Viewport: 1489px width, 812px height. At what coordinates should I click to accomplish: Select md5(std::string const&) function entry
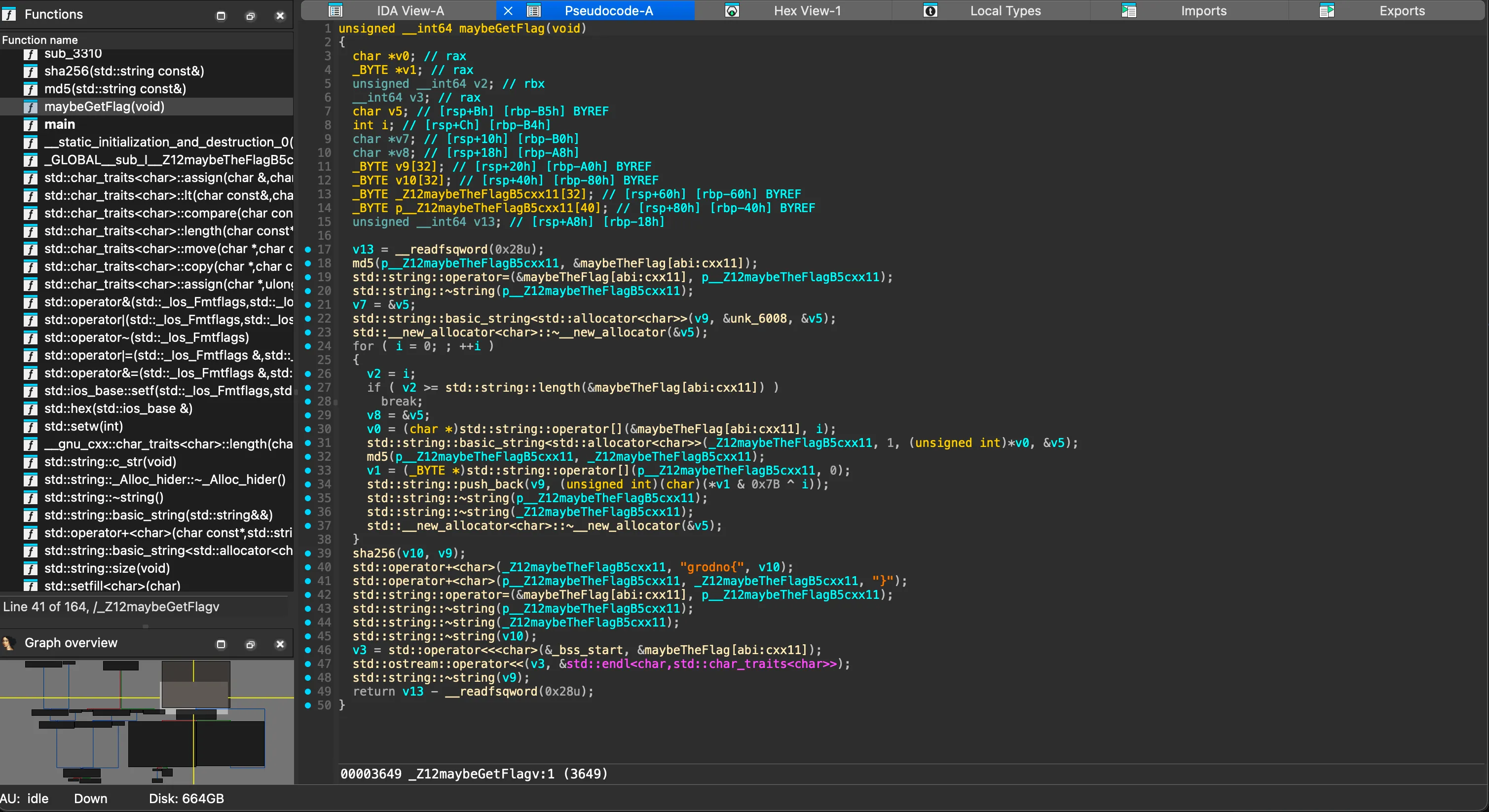[115, 89]
